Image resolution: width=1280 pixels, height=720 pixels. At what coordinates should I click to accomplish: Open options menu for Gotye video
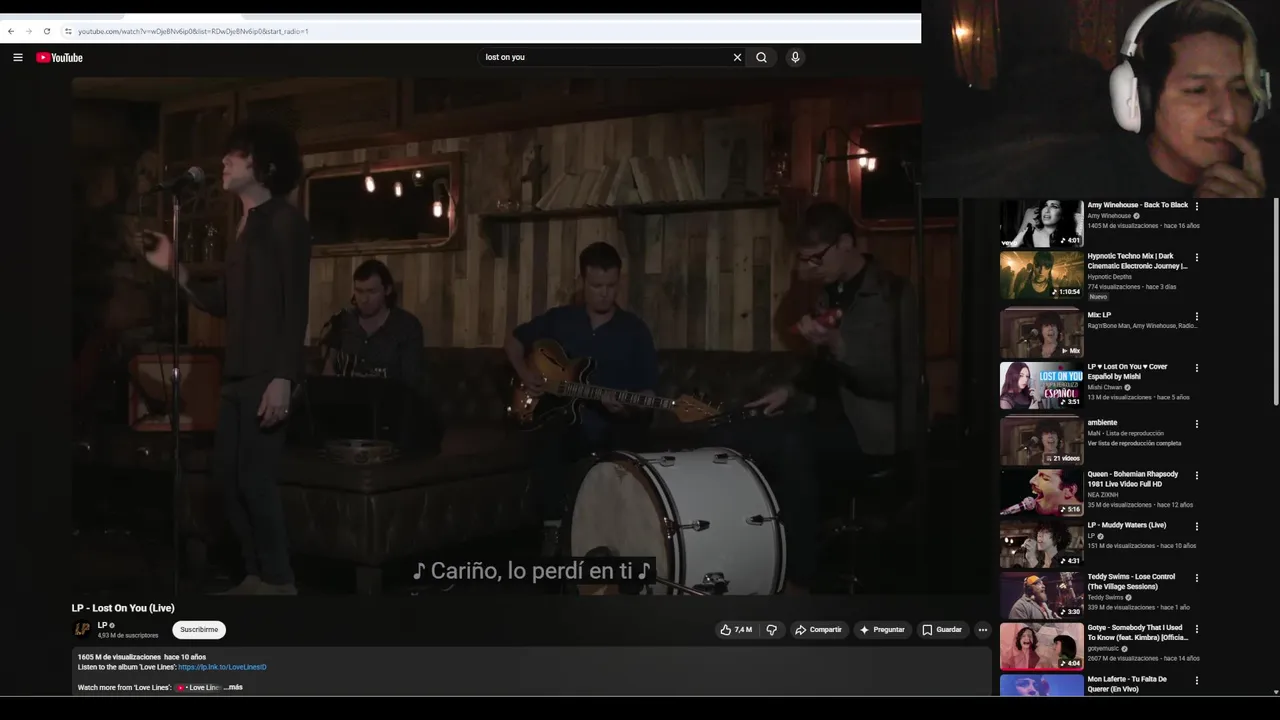pyautogui.click(x=1197, y=629)
